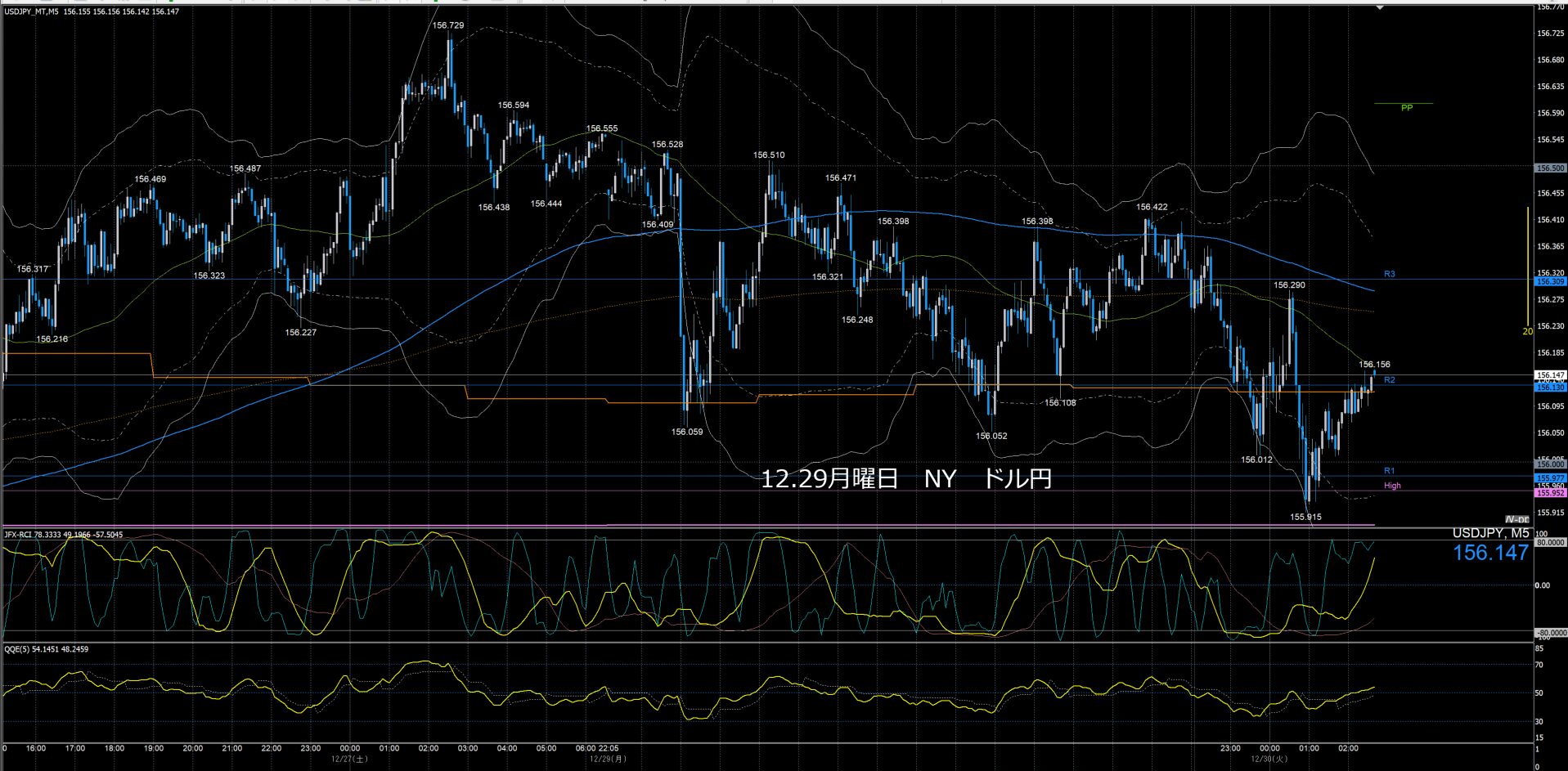
Task: Click the large blue 156.147 price display
Action: (x=1489, y=553)
